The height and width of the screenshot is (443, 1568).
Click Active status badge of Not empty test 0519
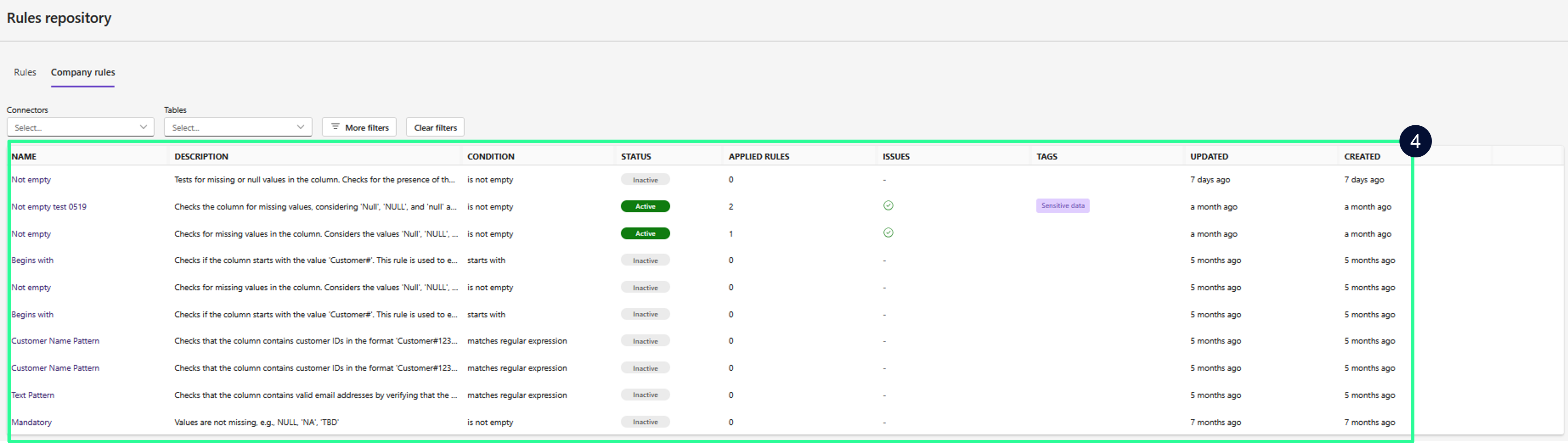click(645, 206)
